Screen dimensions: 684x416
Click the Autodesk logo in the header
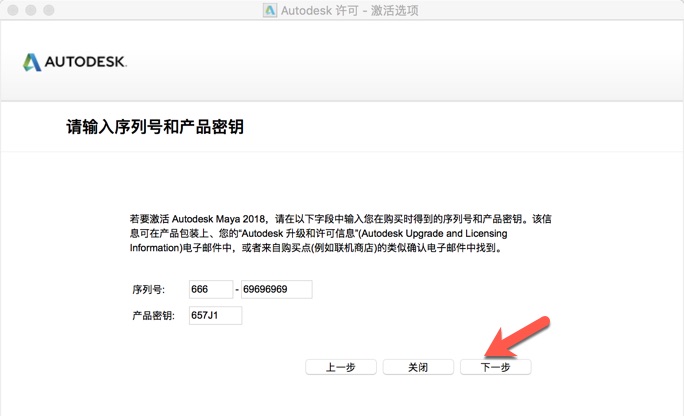tap(75, 62)
